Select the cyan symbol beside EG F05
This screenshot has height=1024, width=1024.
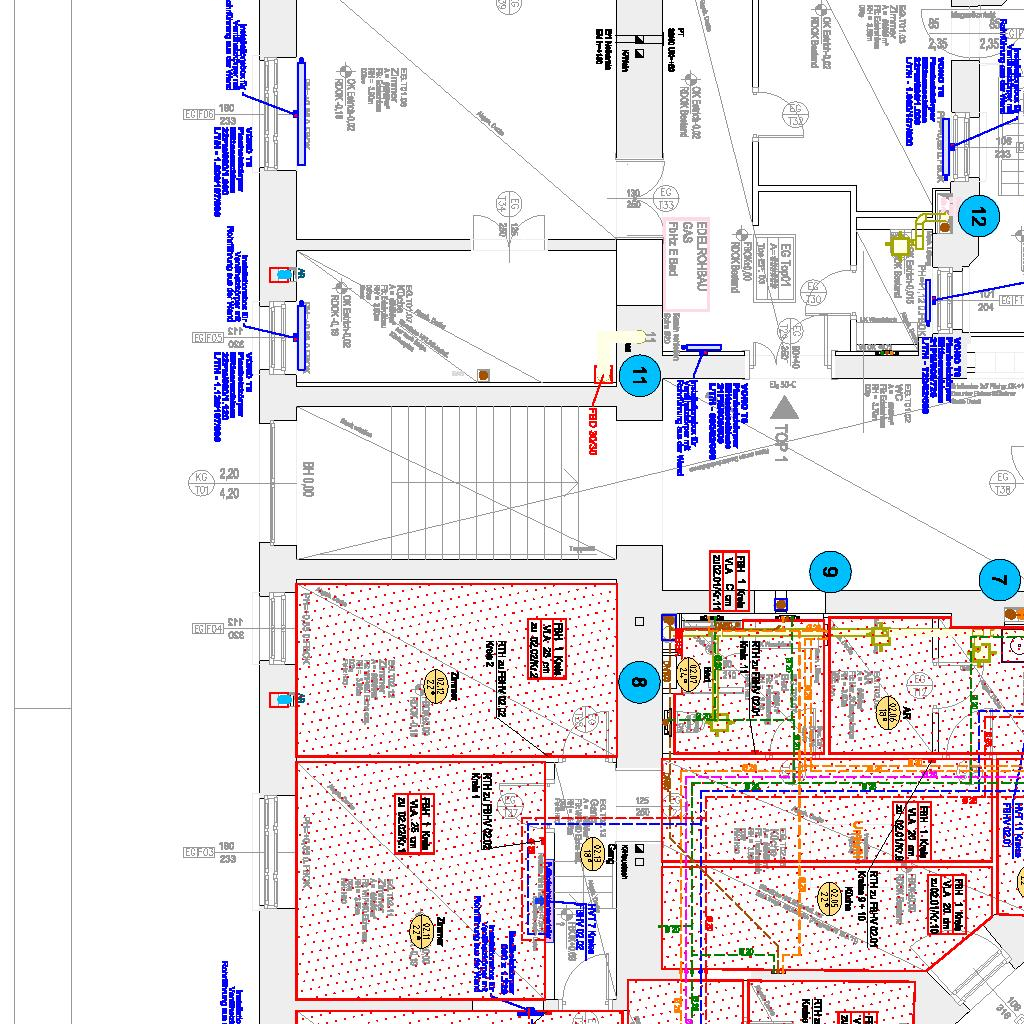coord(286,274)
